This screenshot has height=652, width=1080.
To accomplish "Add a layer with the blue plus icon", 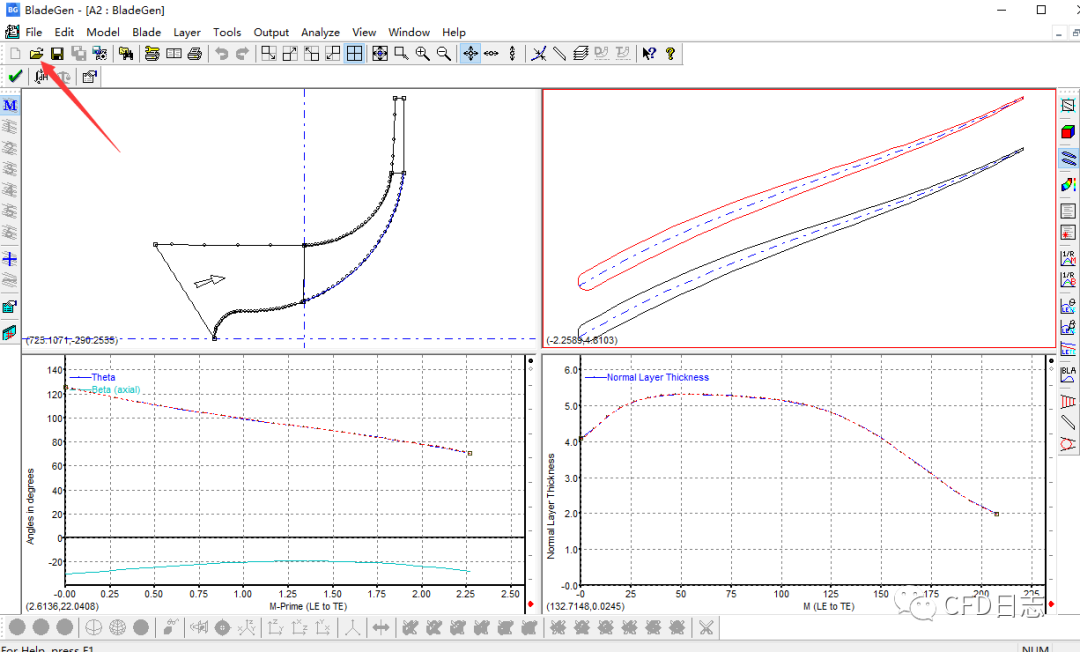I will coord(10,259).
